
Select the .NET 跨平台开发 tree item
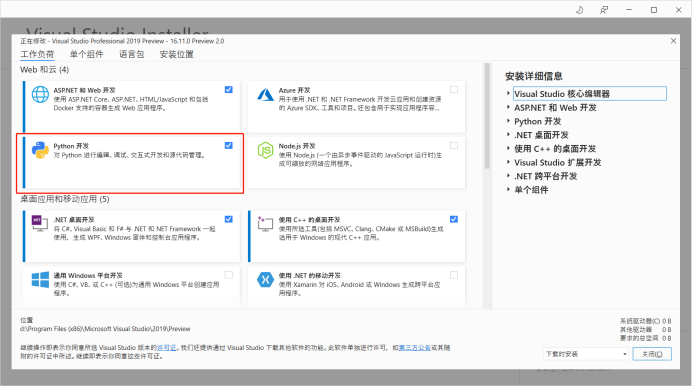pyautogui.click(x=545, y=176)
